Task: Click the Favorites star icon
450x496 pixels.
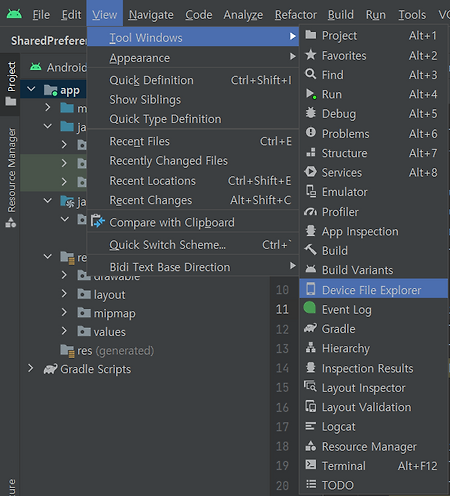Action: click(311, 55)
